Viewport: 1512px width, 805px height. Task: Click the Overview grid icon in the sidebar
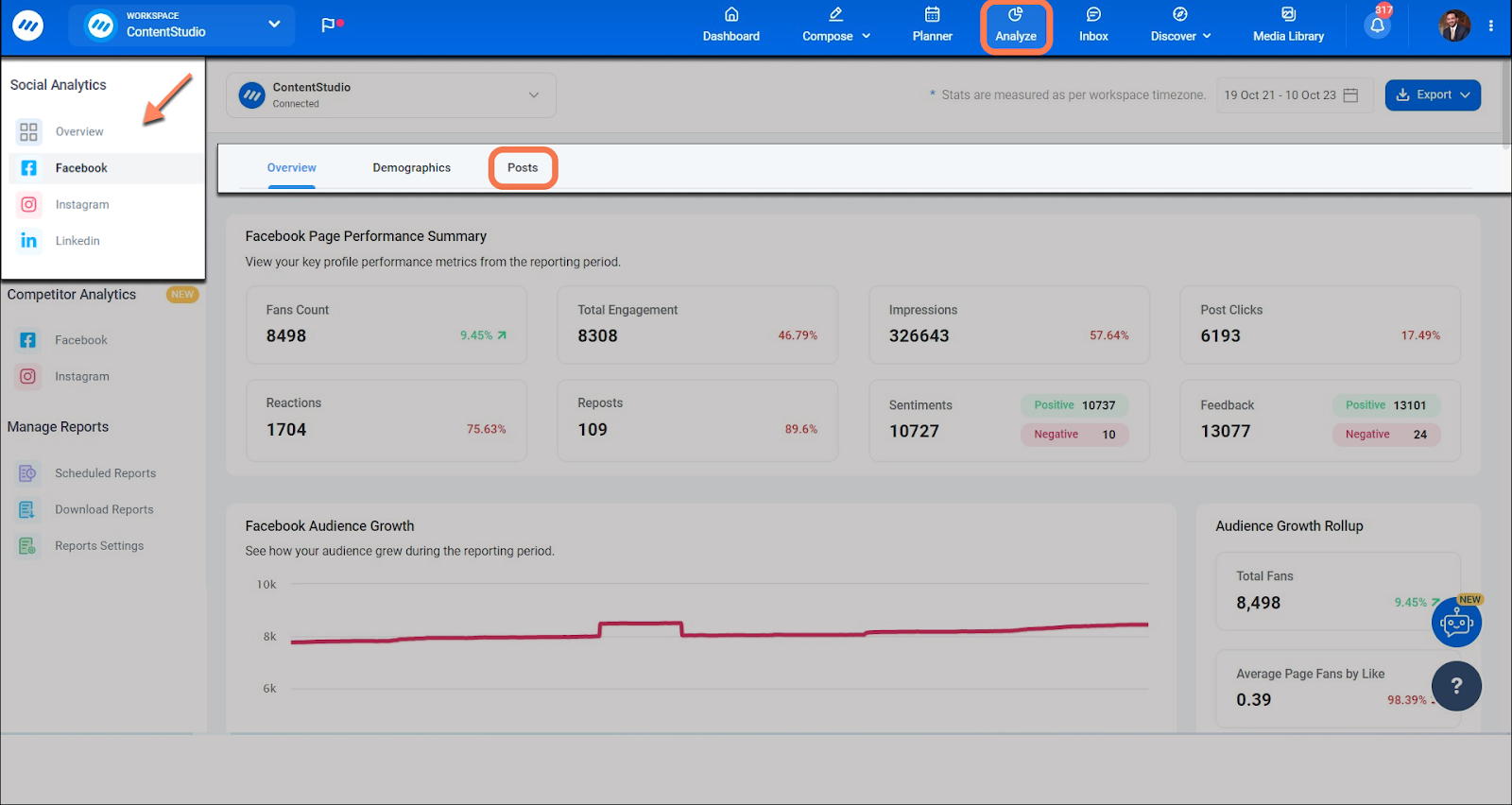click(29, 131)
